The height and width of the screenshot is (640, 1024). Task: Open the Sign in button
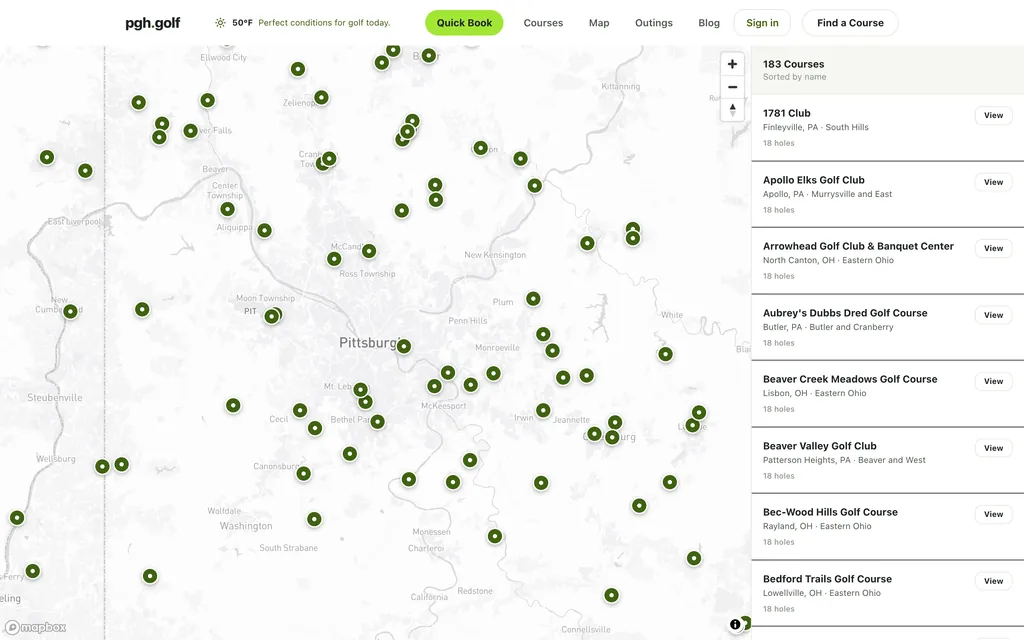click(x=762, y=23)
